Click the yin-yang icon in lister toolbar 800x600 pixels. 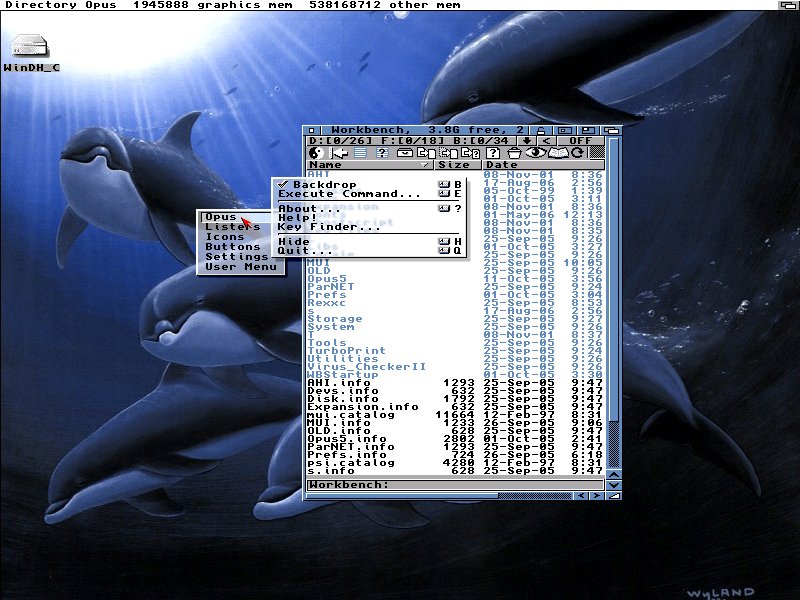pyautogui.click(x=316, y=153)
